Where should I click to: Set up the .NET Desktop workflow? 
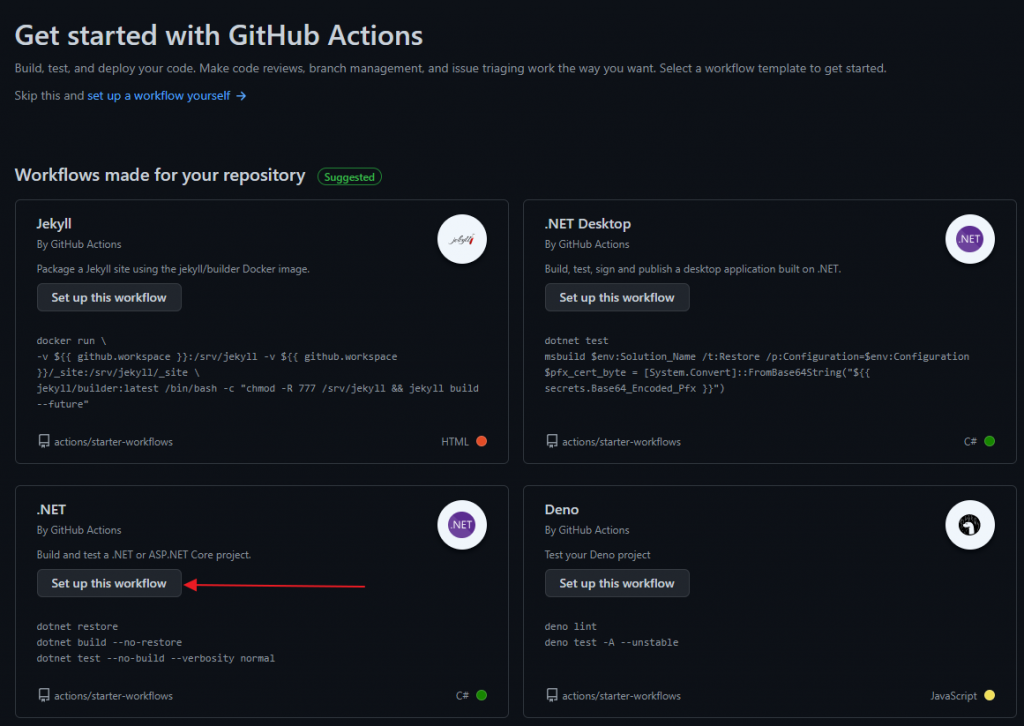pos(617,298)
